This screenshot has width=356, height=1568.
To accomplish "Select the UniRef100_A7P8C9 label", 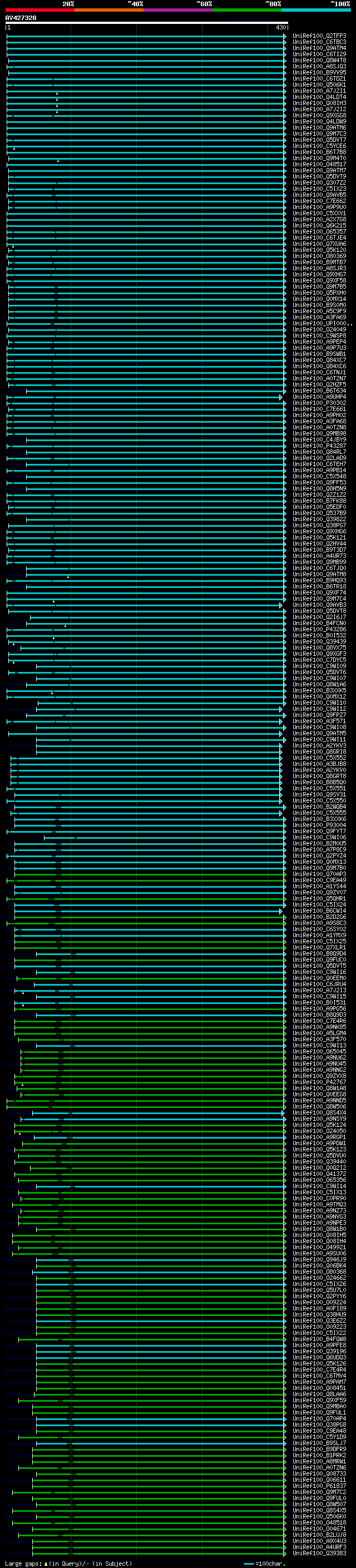I will point(319,850).
